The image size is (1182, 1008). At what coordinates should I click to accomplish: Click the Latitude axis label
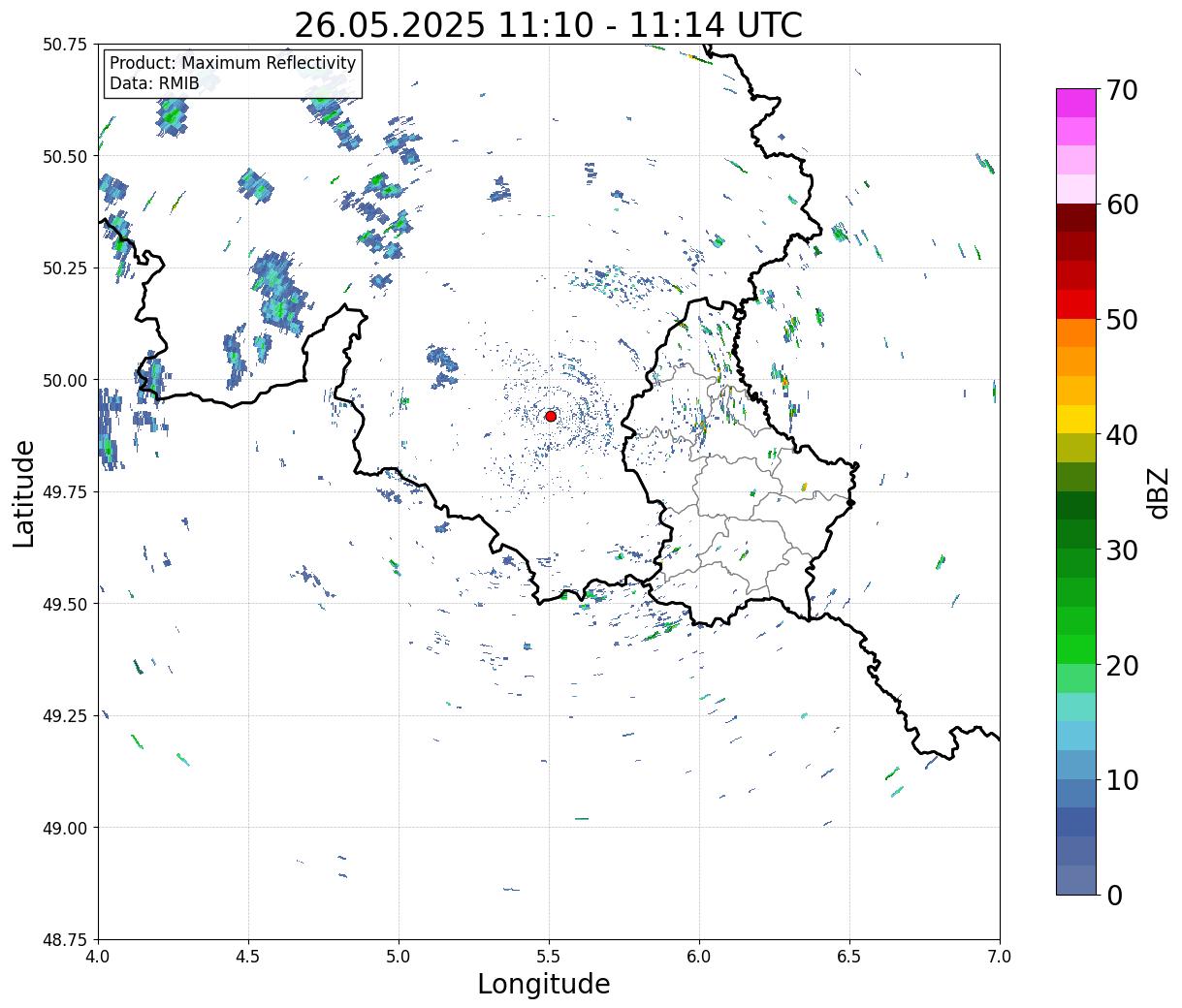click(x=24, y=493)
